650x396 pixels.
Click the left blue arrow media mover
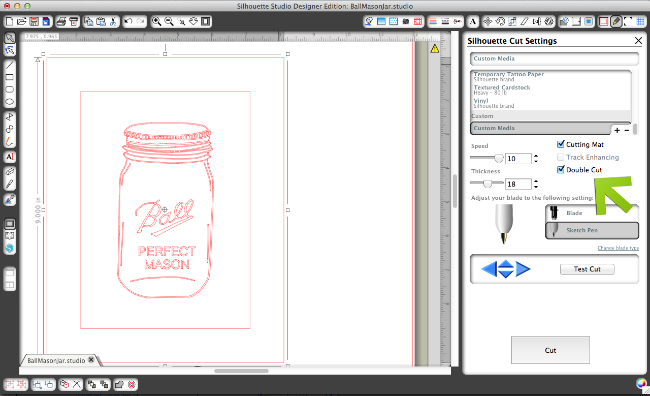pyautogui.click(x=488, y=269)
